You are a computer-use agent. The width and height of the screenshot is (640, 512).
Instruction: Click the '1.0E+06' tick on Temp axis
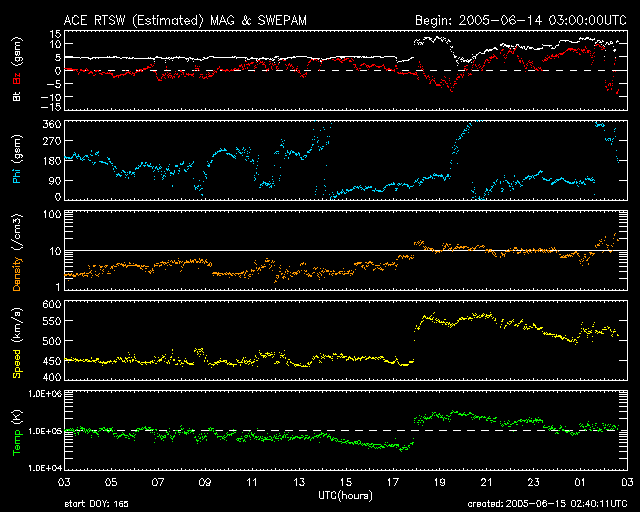[45, 394]
